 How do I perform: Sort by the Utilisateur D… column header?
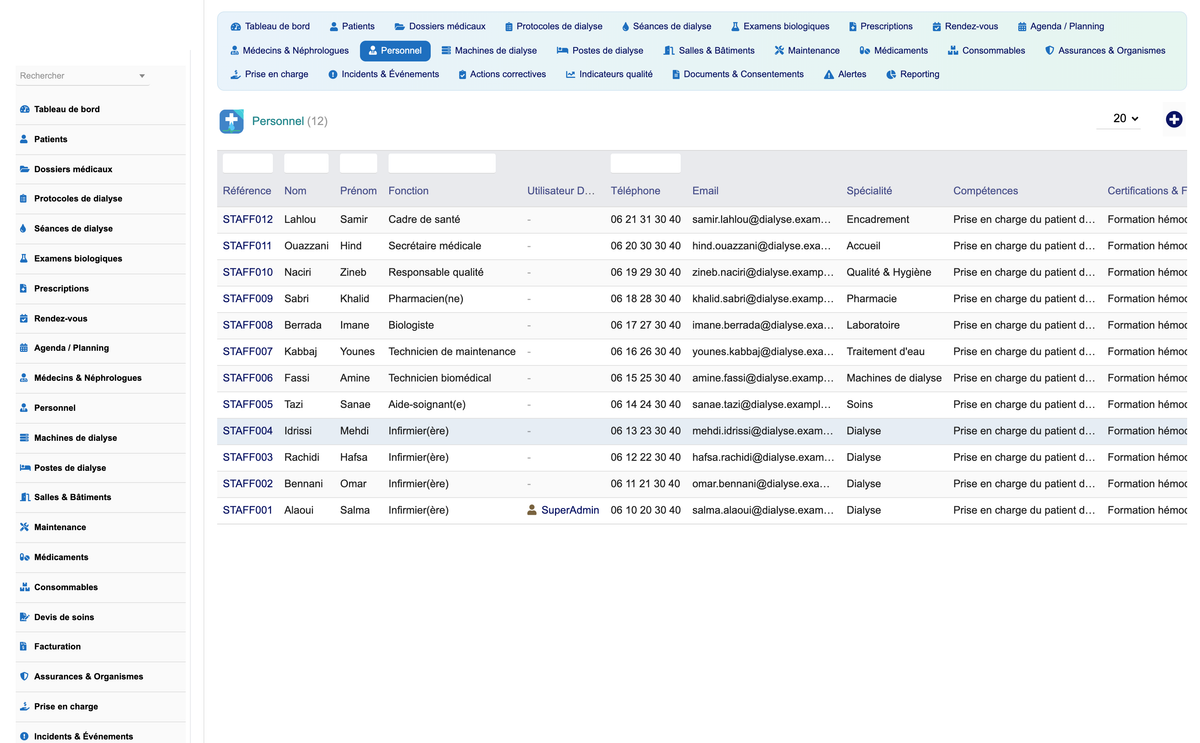click(561, 191)
